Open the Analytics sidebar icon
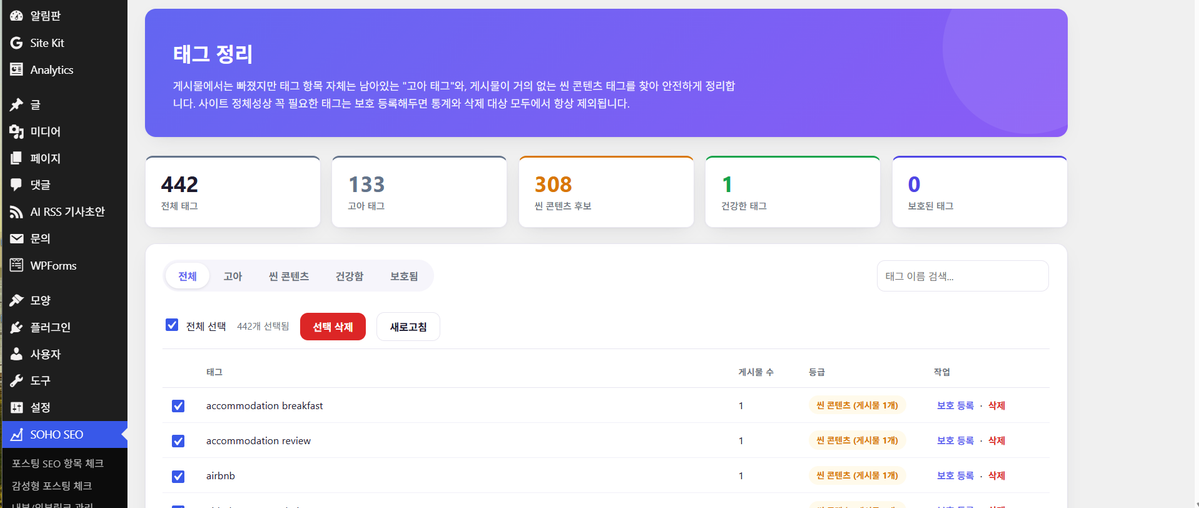The width and height of the screenshot is (1199, 508). 16,70
